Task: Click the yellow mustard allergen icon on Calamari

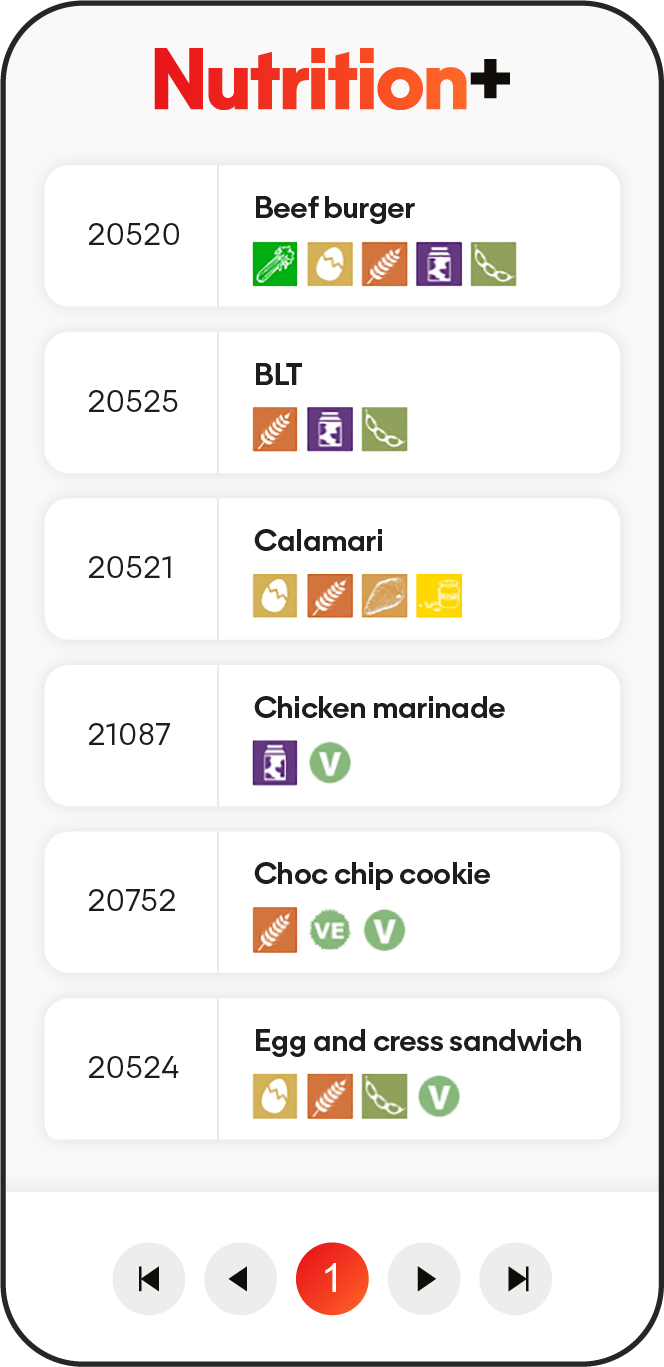Action: click(x=439, y=597)
